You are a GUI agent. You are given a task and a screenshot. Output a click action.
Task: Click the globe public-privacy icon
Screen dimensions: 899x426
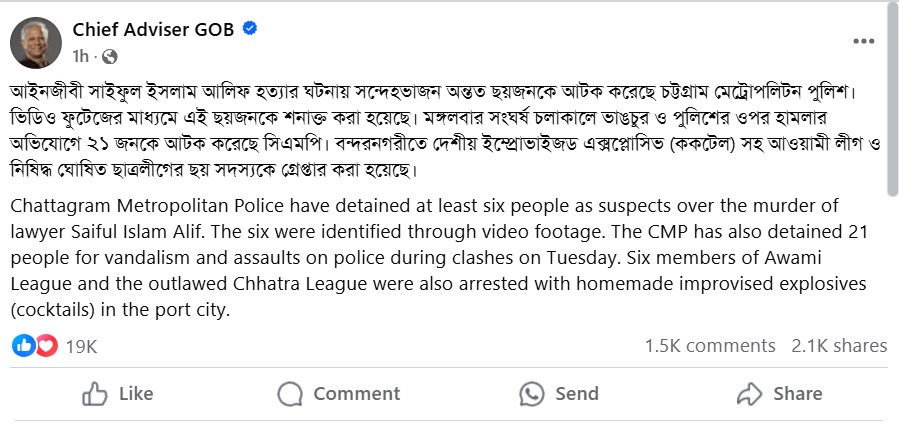[x=108, y=56]
